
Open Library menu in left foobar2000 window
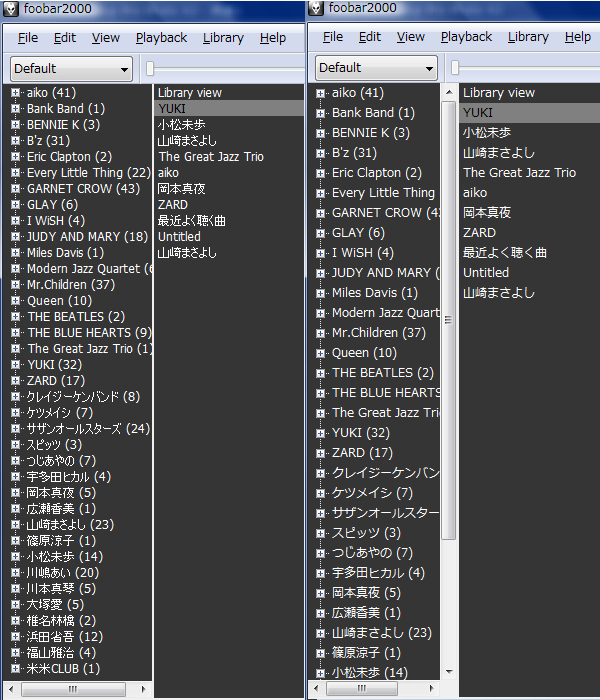[223, 38]
